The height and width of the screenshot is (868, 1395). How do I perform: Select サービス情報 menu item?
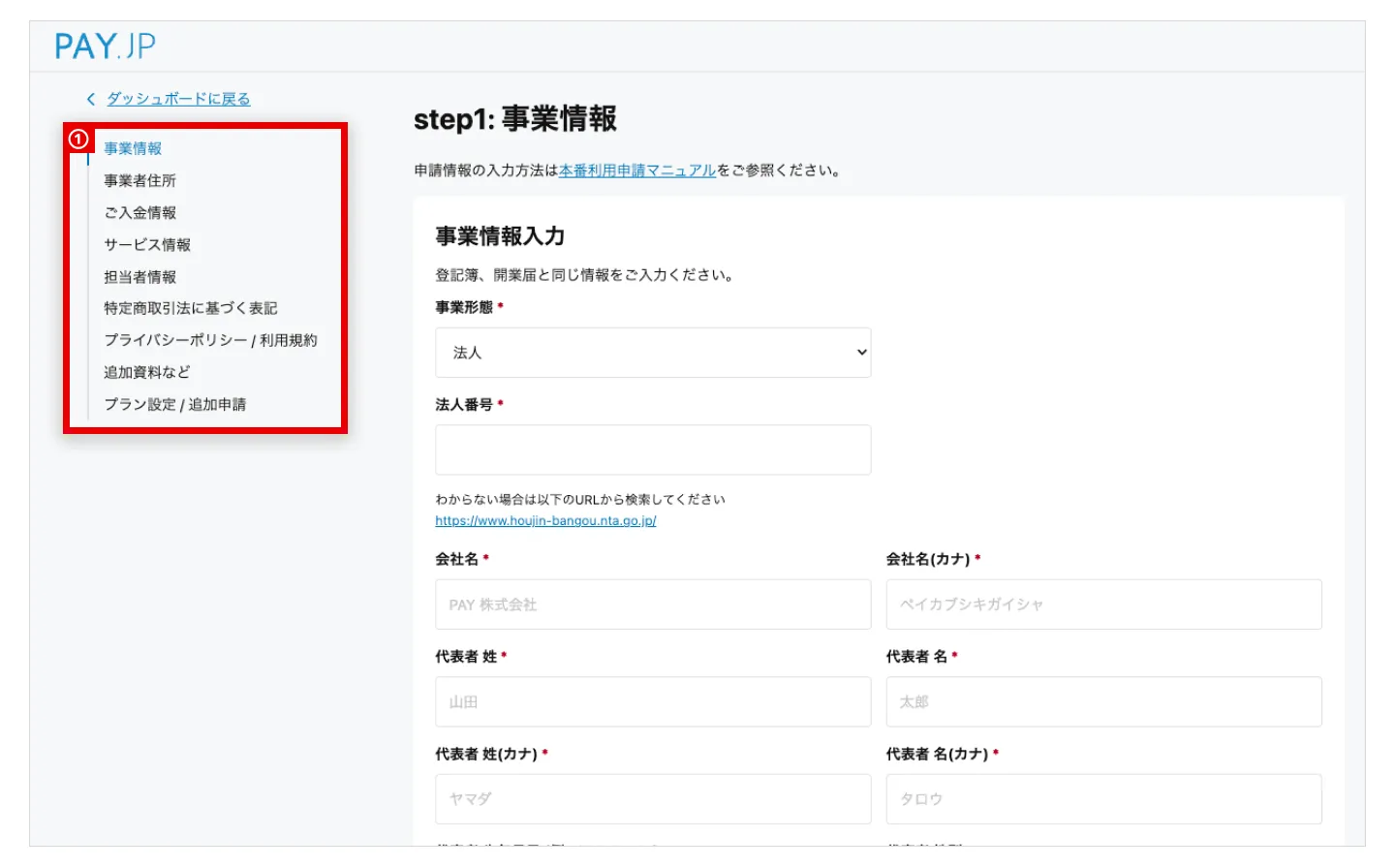[147, 244]
